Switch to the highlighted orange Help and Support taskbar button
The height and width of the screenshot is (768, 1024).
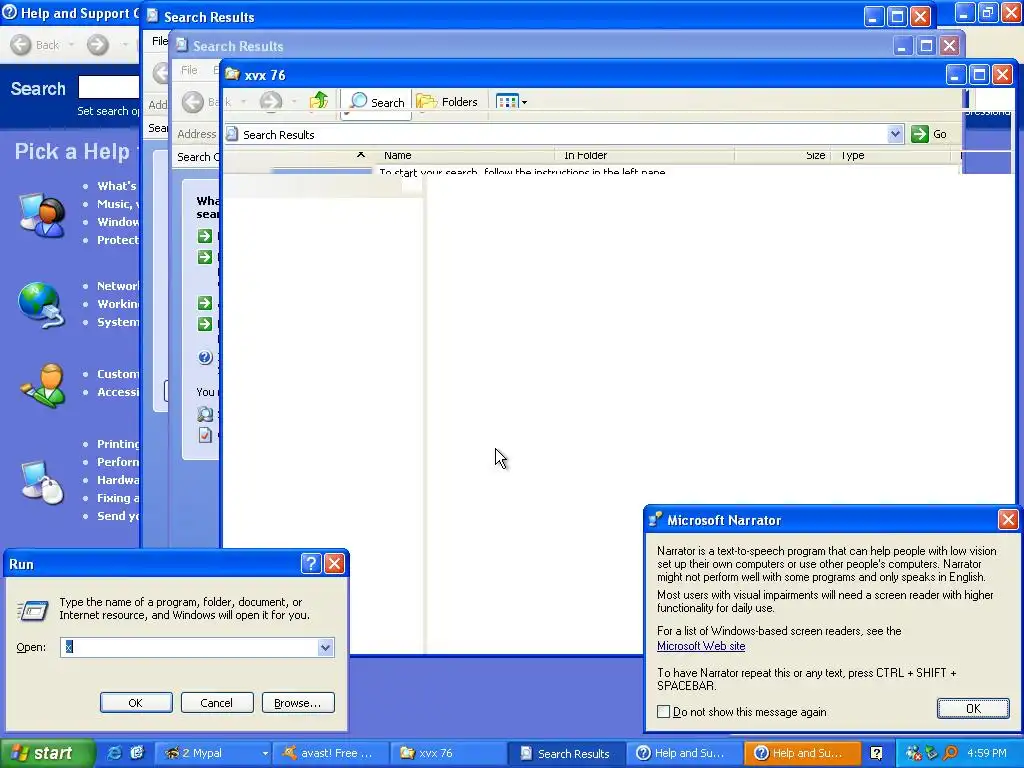tap(802, 753)
